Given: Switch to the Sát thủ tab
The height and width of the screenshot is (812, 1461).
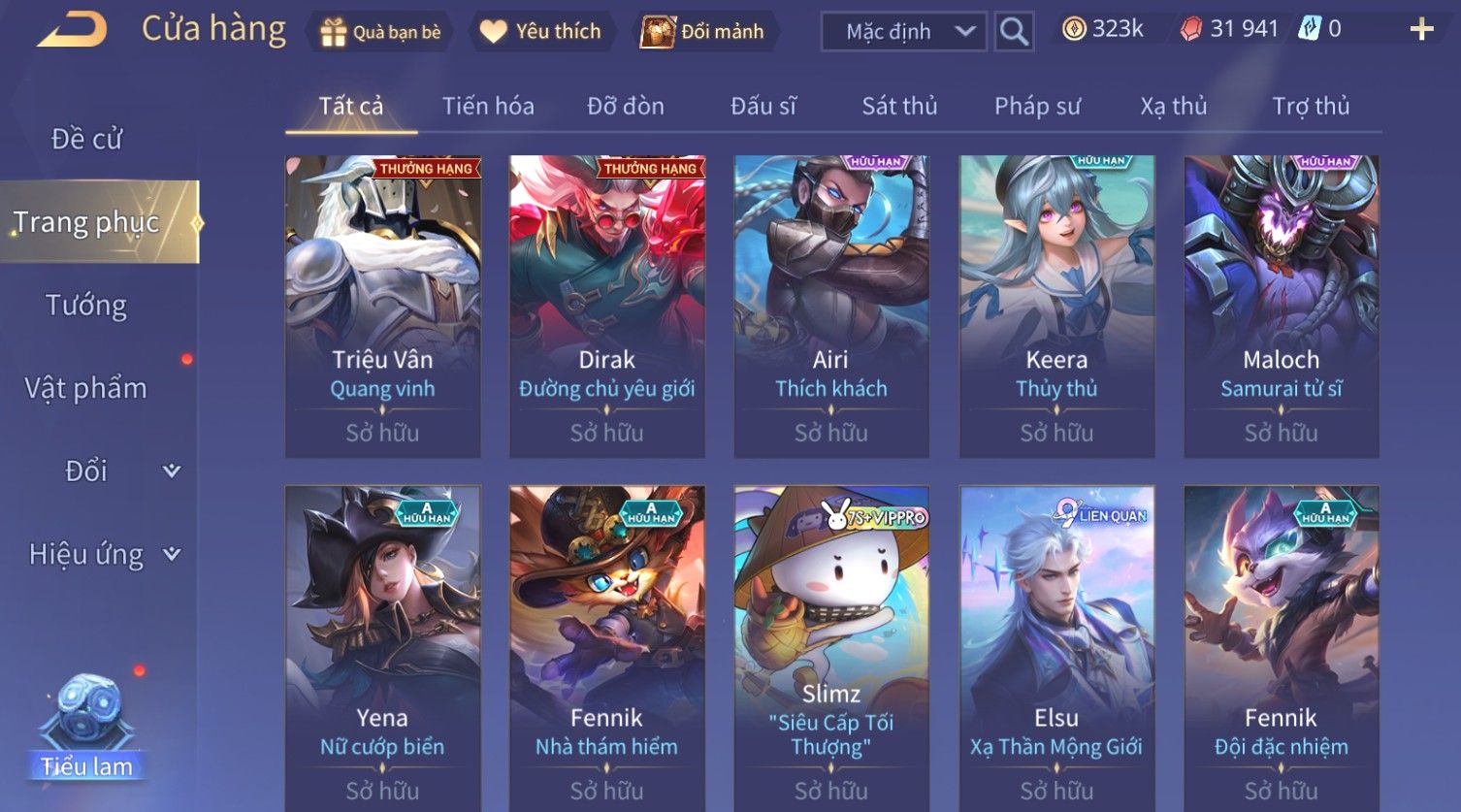Looking at the screenshot, I should coord(899,106).
